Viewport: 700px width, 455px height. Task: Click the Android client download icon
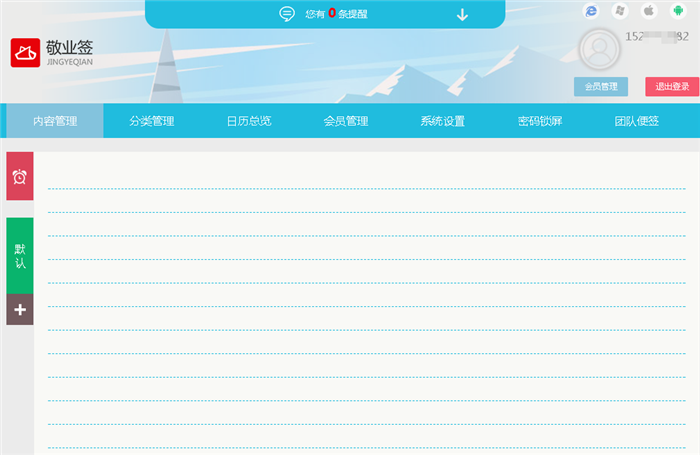click(x=677, y=11)
